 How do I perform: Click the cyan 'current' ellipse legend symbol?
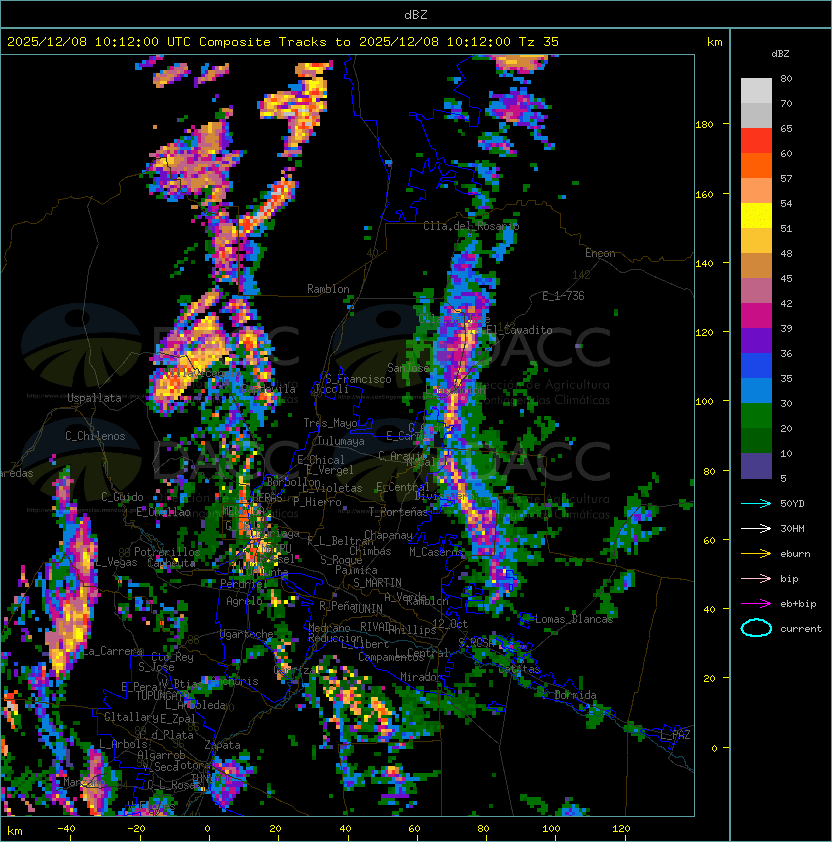click(756, 628)
